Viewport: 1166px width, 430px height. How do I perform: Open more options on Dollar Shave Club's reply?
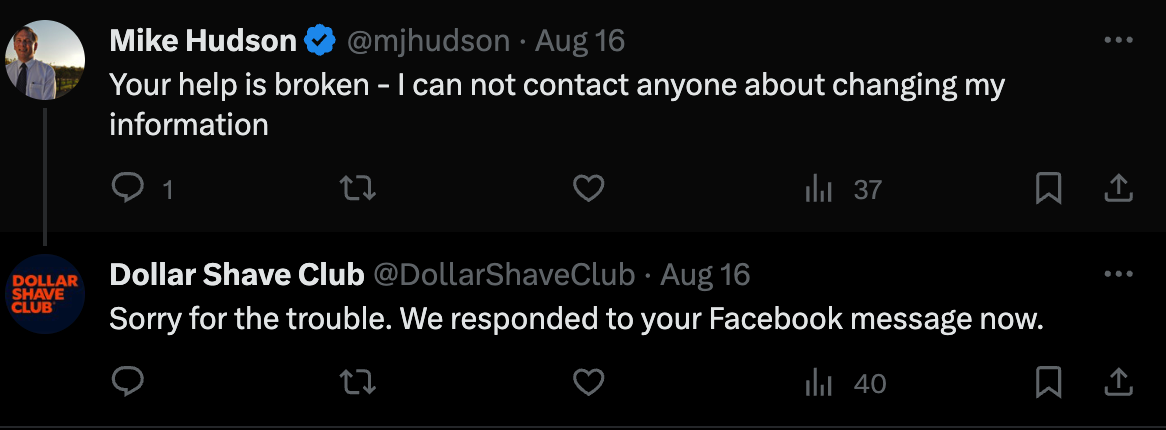[1117, 274]
